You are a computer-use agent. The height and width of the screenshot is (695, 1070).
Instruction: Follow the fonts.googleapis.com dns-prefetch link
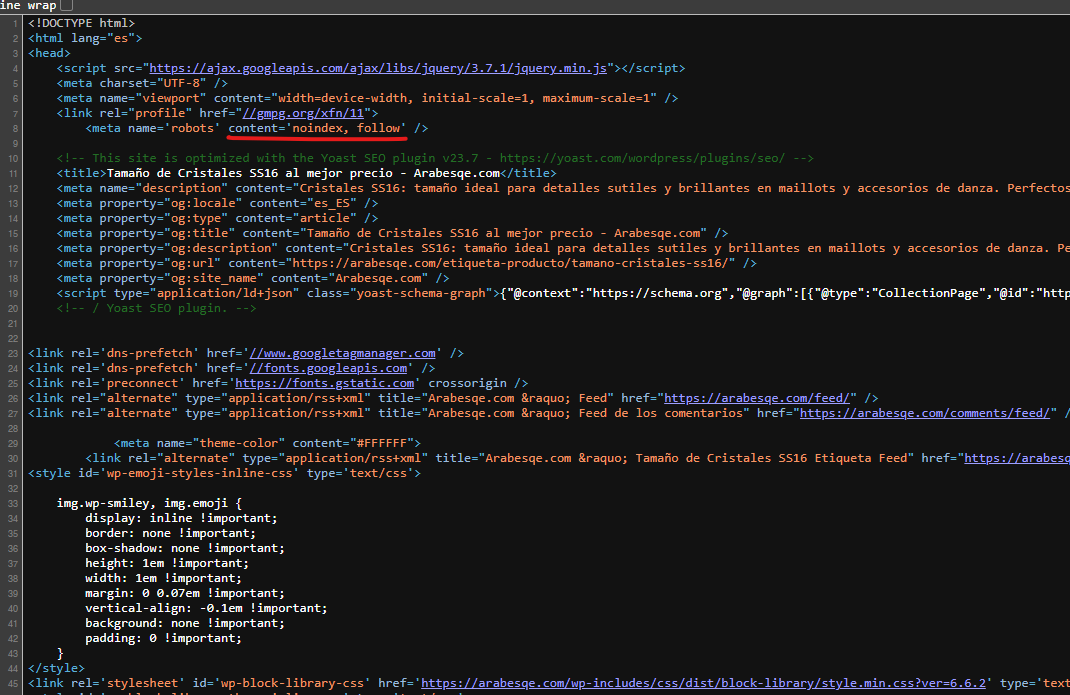[x=328, y=369]
